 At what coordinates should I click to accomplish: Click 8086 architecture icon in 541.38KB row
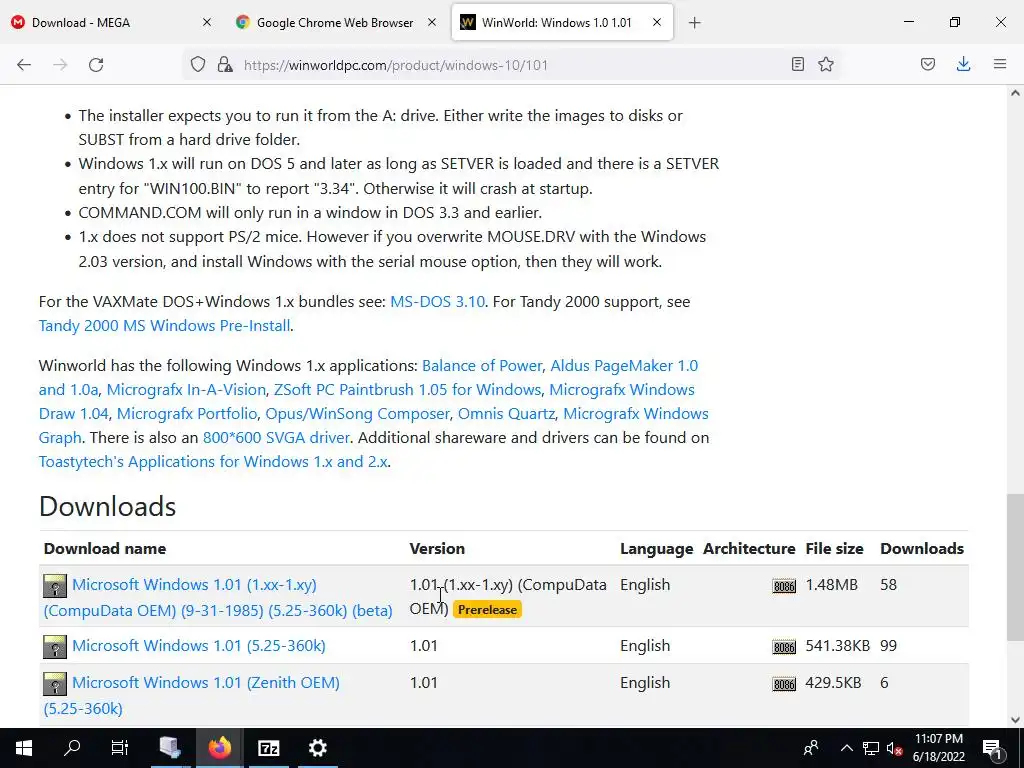[x=784, y=647]
